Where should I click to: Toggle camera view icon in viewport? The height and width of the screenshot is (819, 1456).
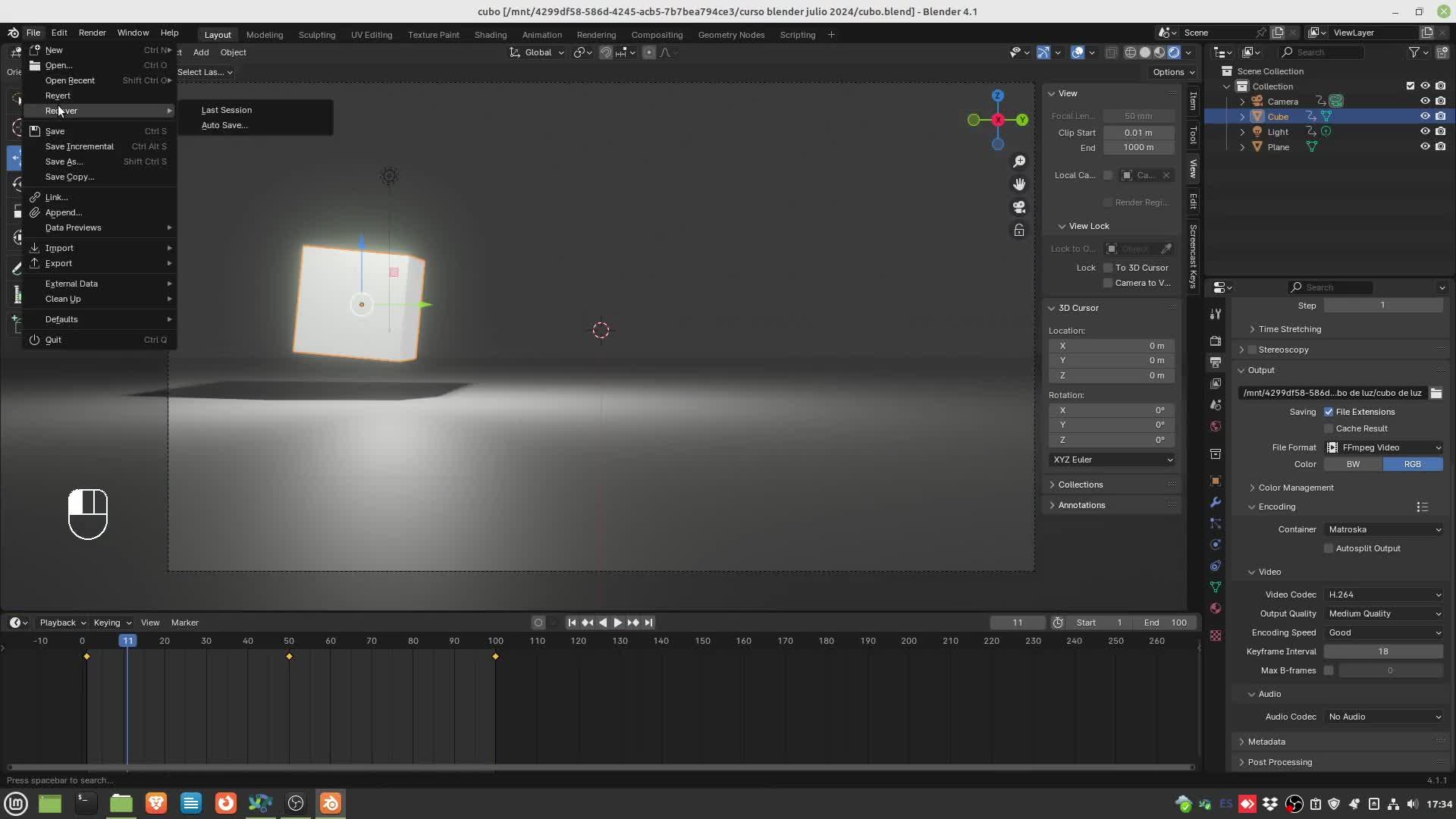point(1019,207)
